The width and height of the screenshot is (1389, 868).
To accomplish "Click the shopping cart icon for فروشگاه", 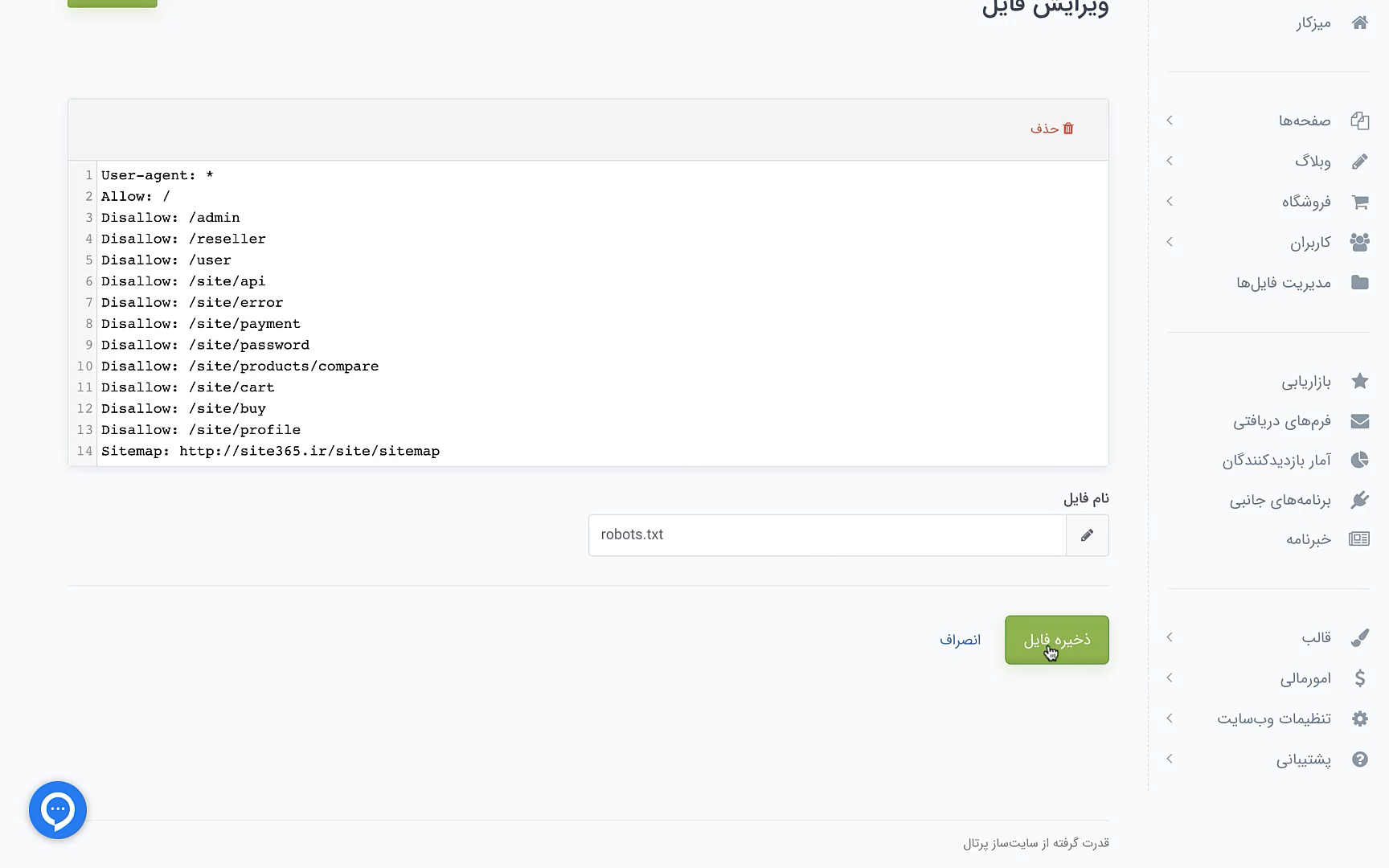I will pos(1359,202).
